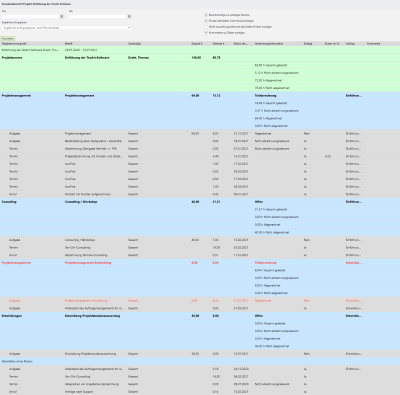
Task: Click into the Bis date input field
Action: [98, 16]
